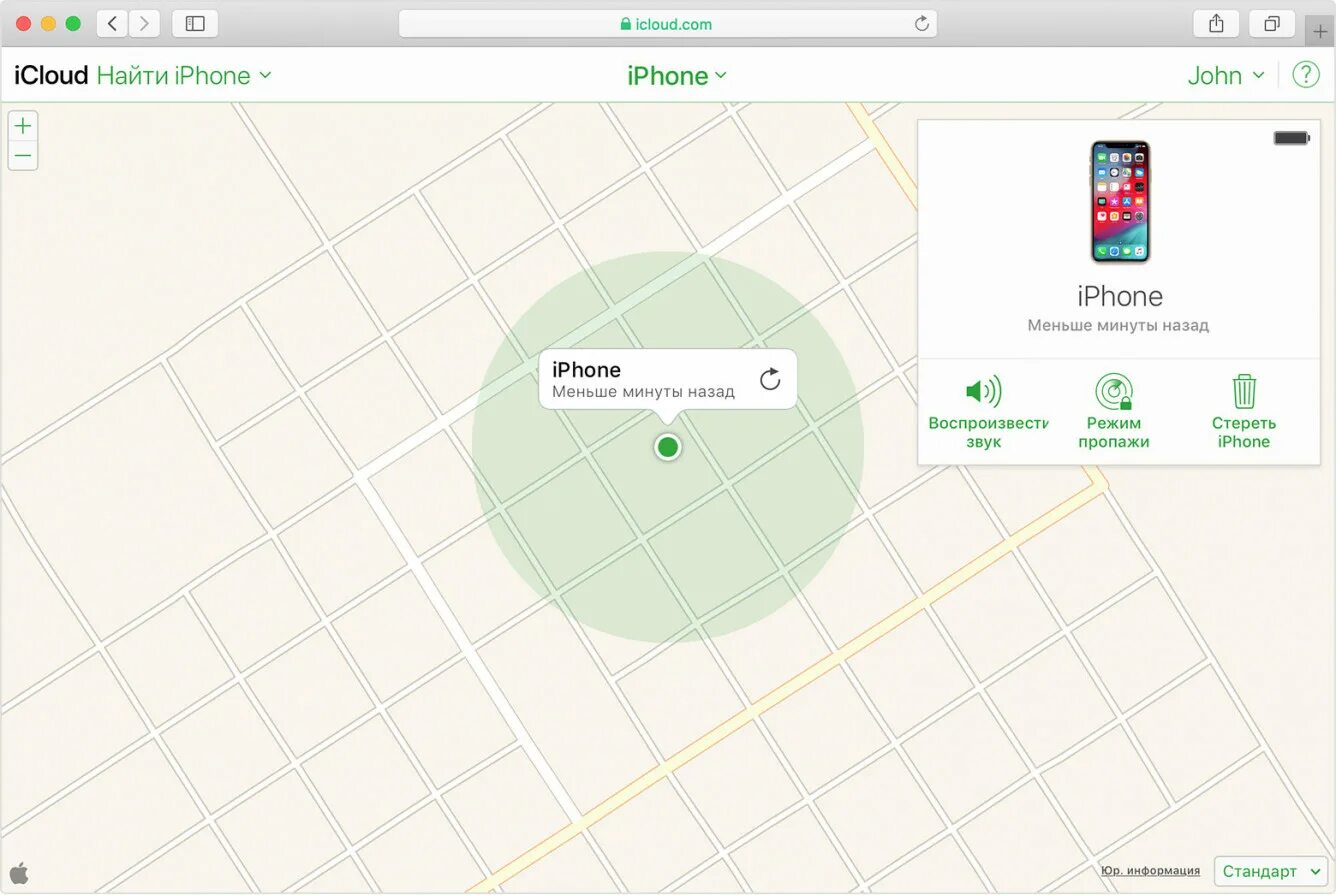Screen dimensions: 1336x895
Task: Go back with Safari back arrow
Action: [112, 23]
